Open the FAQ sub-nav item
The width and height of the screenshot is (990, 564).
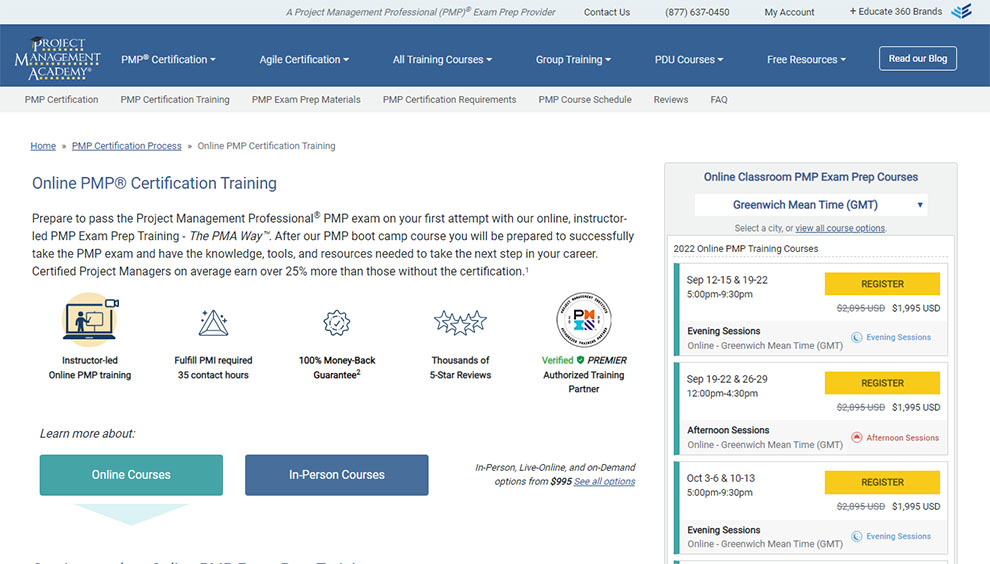point(719,100)
